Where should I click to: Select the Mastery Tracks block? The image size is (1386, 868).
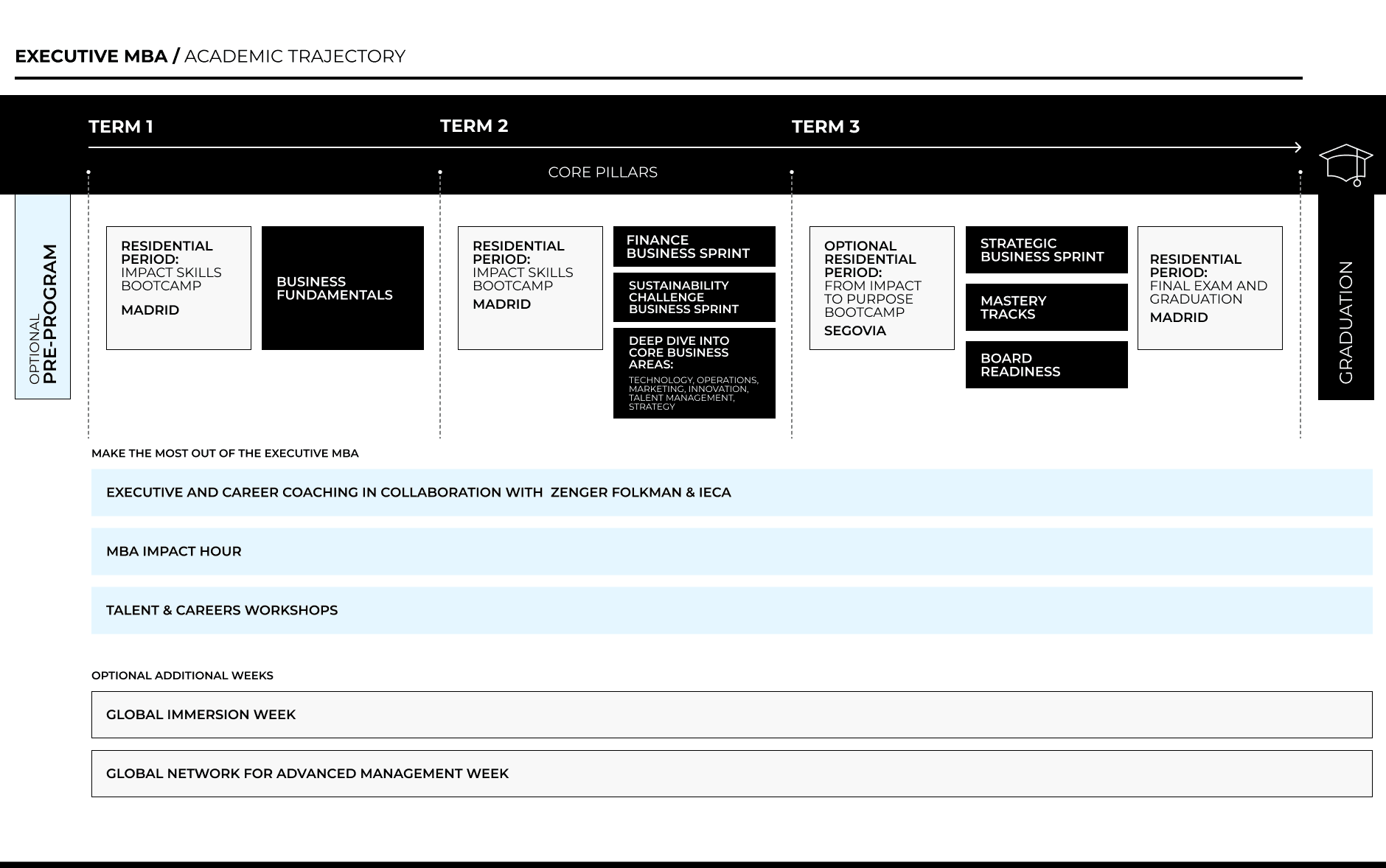pyautogui.click(x=1046, y=308)
